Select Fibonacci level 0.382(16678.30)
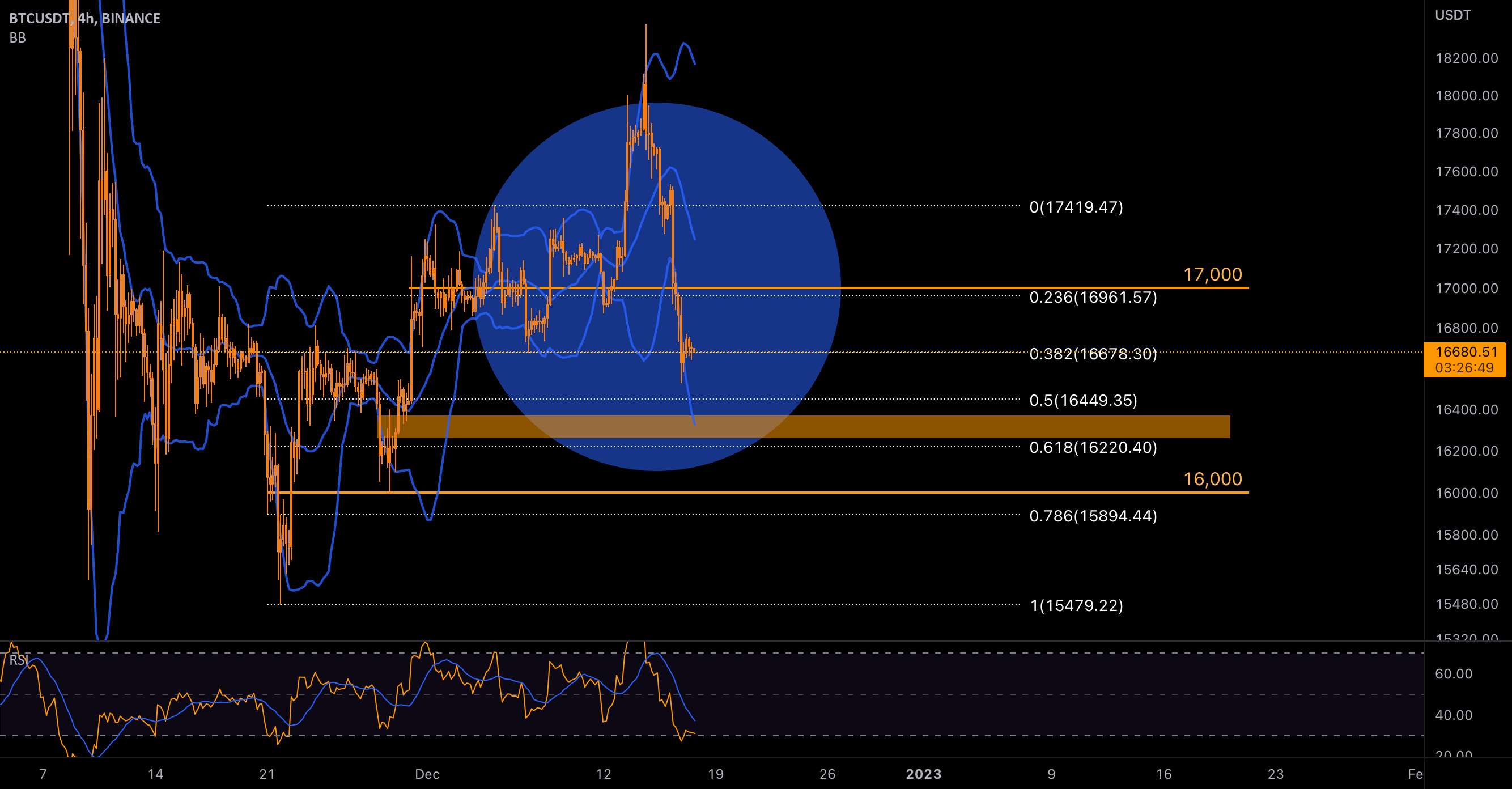This screenshot has width=1512, height=789. point(1094,354)
